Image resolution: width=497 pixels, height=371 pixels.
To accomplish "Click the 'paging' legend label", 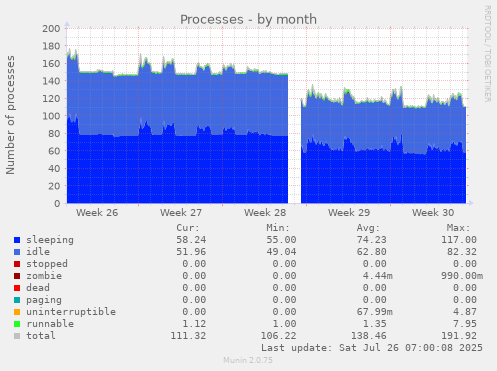I will pos(44,300).
